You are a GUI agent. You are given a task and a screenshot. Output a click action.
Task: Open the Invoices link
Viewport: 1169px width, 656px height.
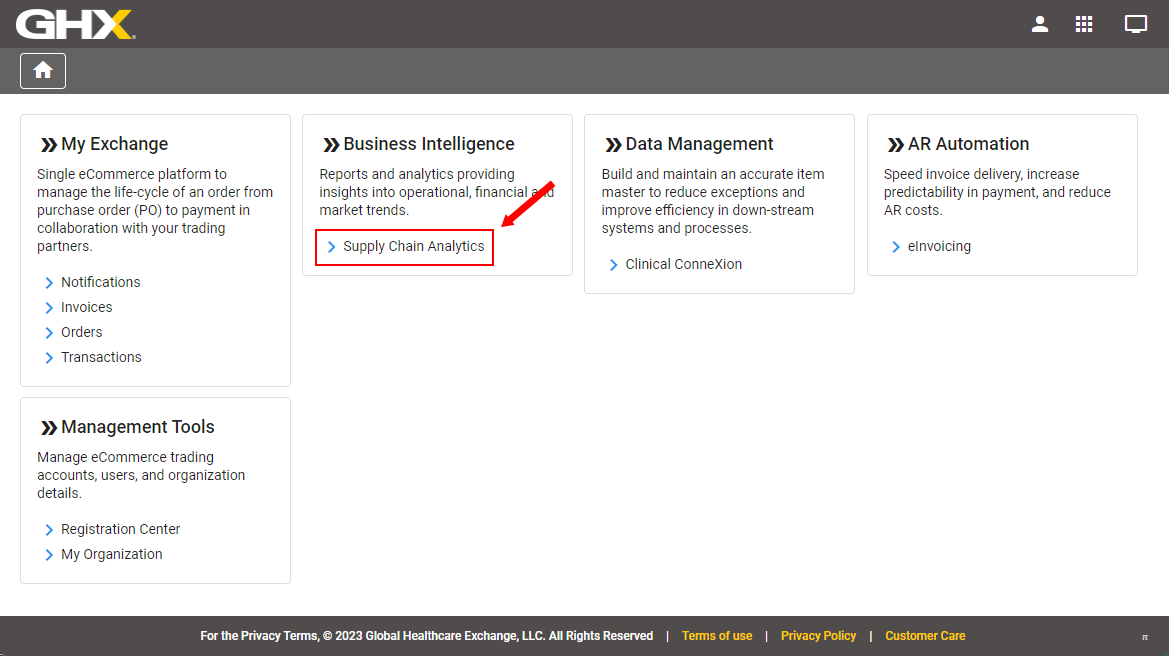(x=86, y=307)
